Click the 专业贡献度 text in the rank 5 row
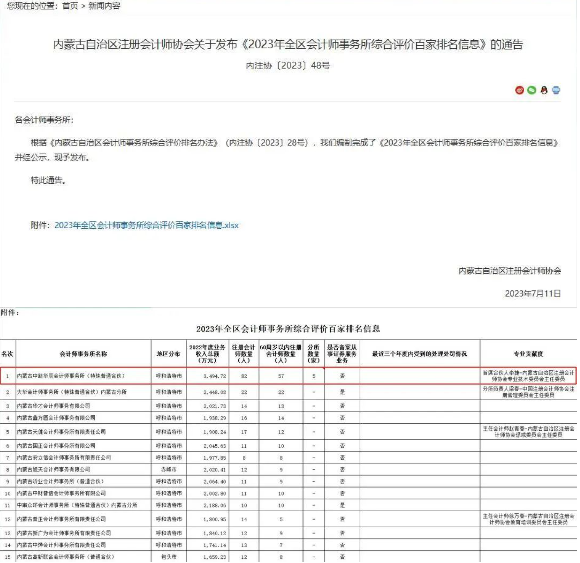This screenshot has height=563, width=580. 528,432
